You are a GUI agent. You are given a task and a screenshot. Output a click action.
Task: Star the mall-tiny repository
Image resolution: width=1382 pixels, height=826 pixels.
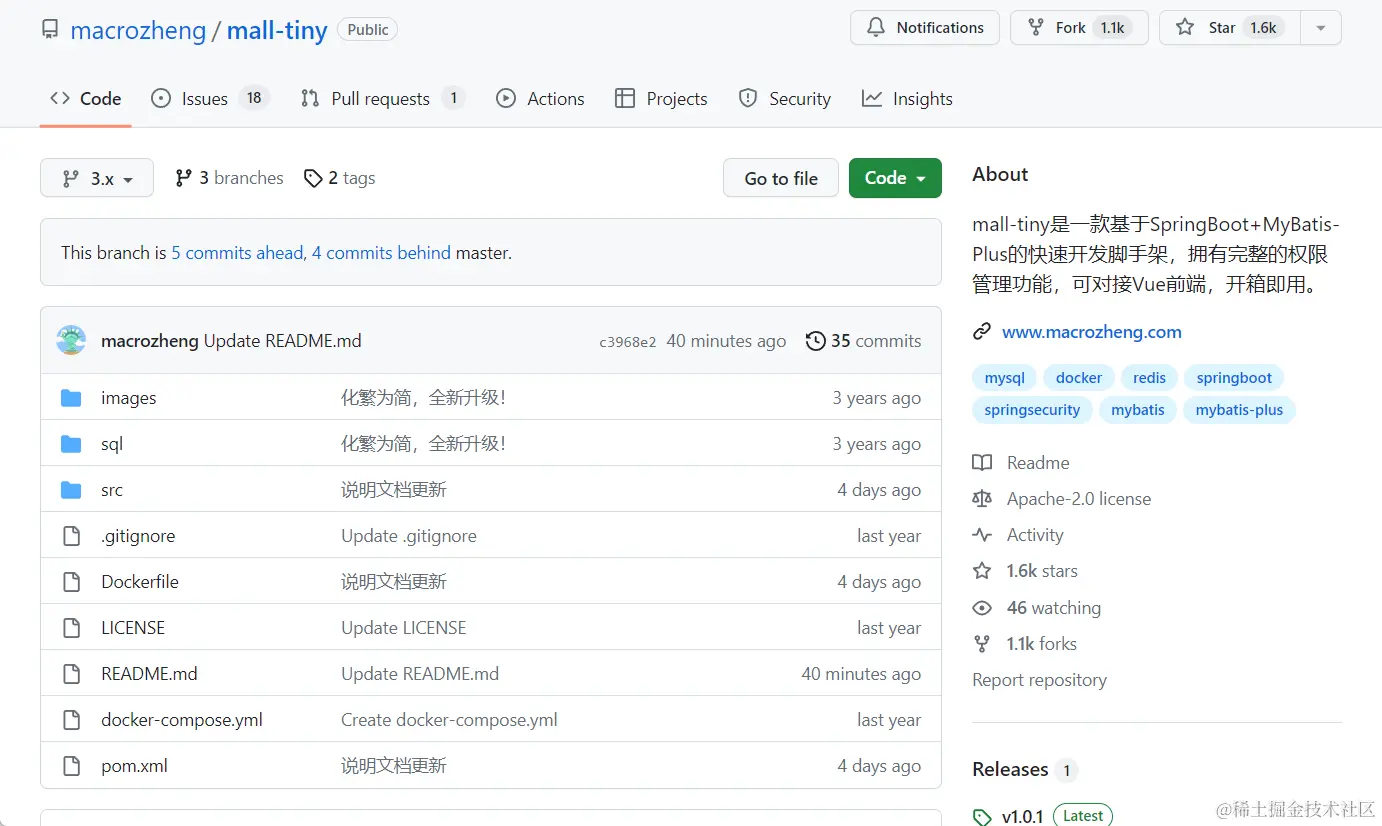click(x=1229, y=28)
